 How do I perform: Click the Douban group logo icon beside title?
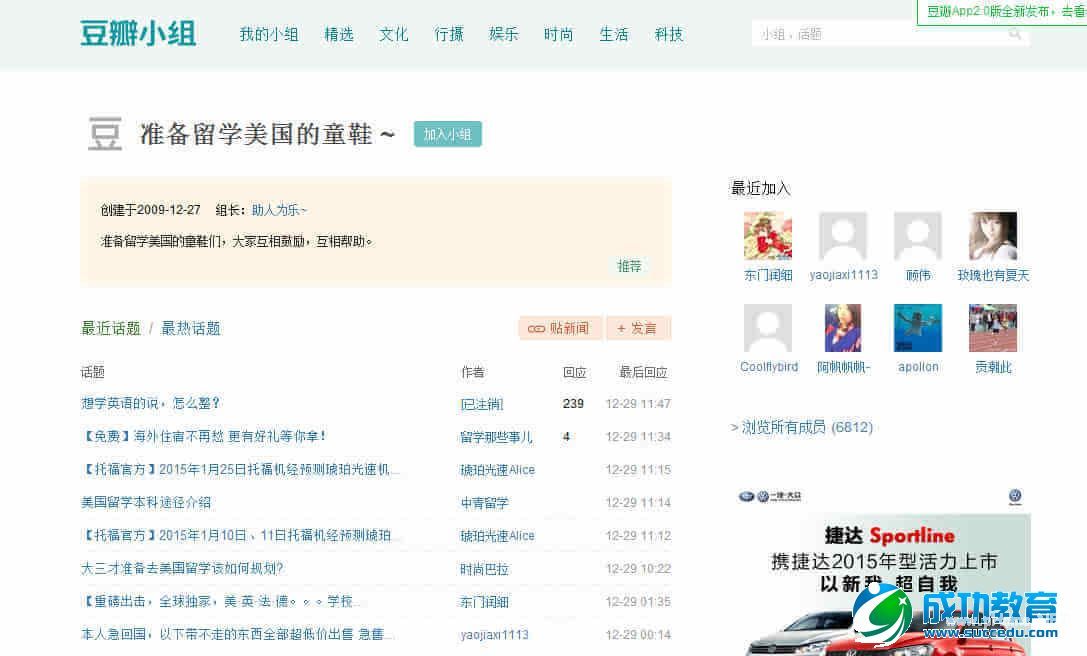tap(105, 134)
